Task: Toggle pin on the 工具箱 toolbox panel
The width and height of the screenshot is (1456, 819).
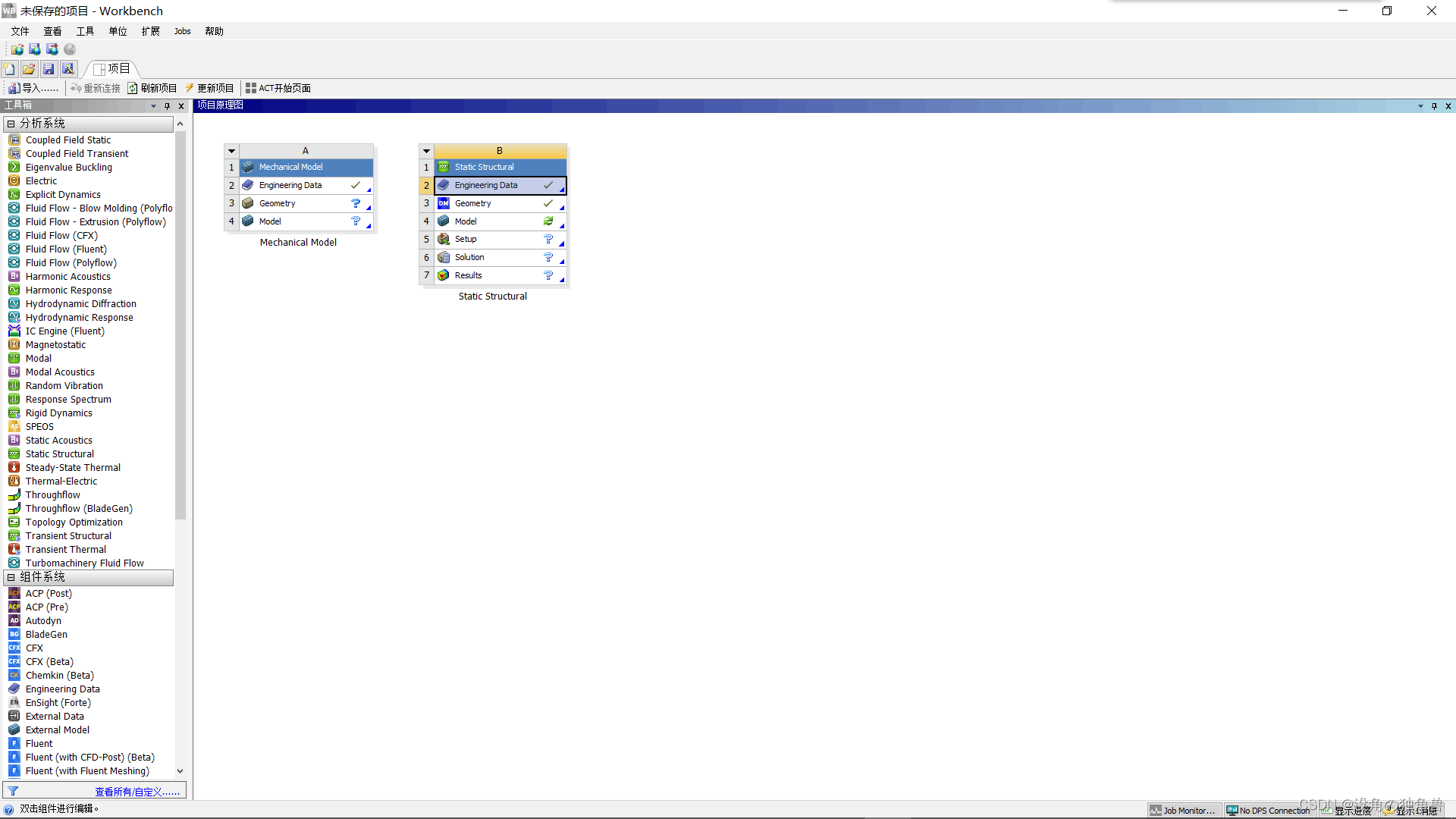Action: (167, 105)
